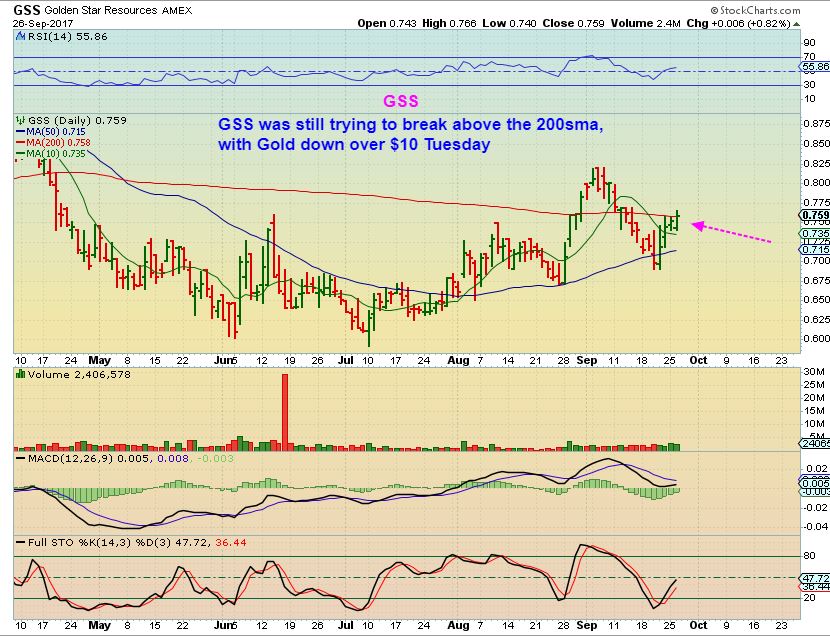Click the RSI indicator mountain icon
The width and height of the screenshot is (830, 636).
click(21, 37)
